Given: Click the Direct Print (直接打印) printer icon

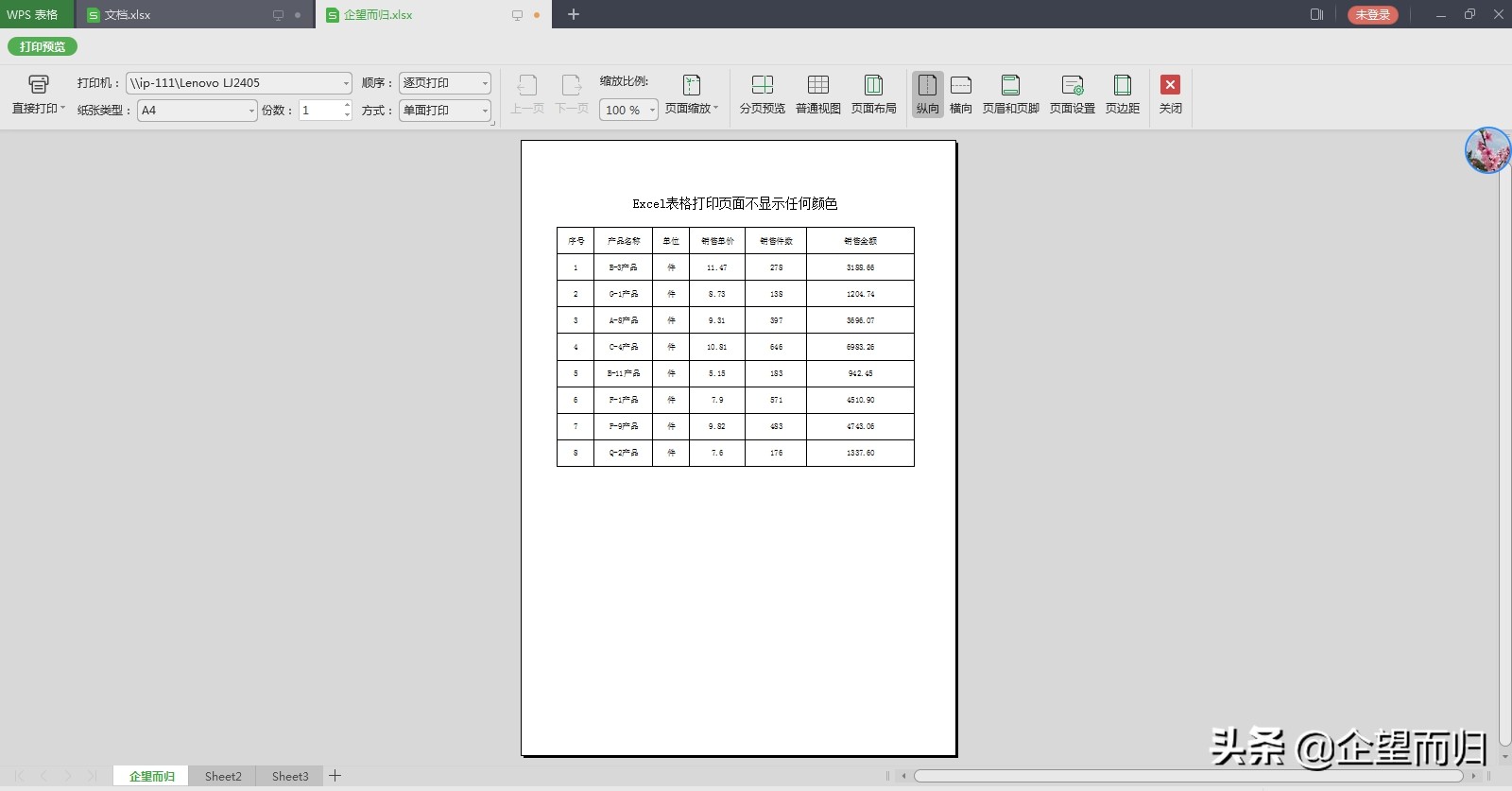Looking at the screenshot, I should 38,84.
